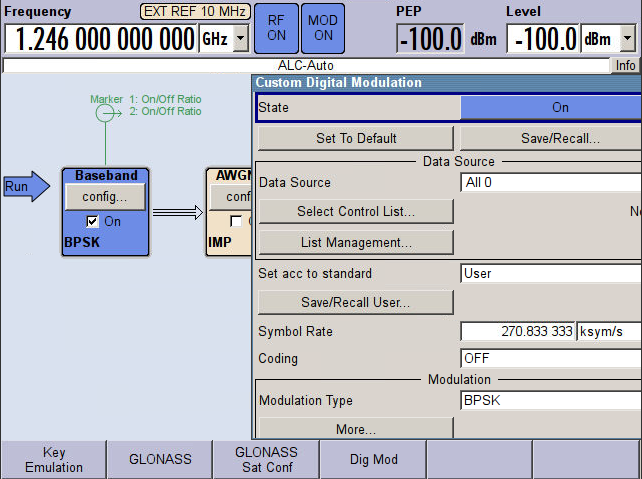Open GLONASS Sat Conf softkey
The width and height of the screenshot is (642, 479).
pos(266,459)
